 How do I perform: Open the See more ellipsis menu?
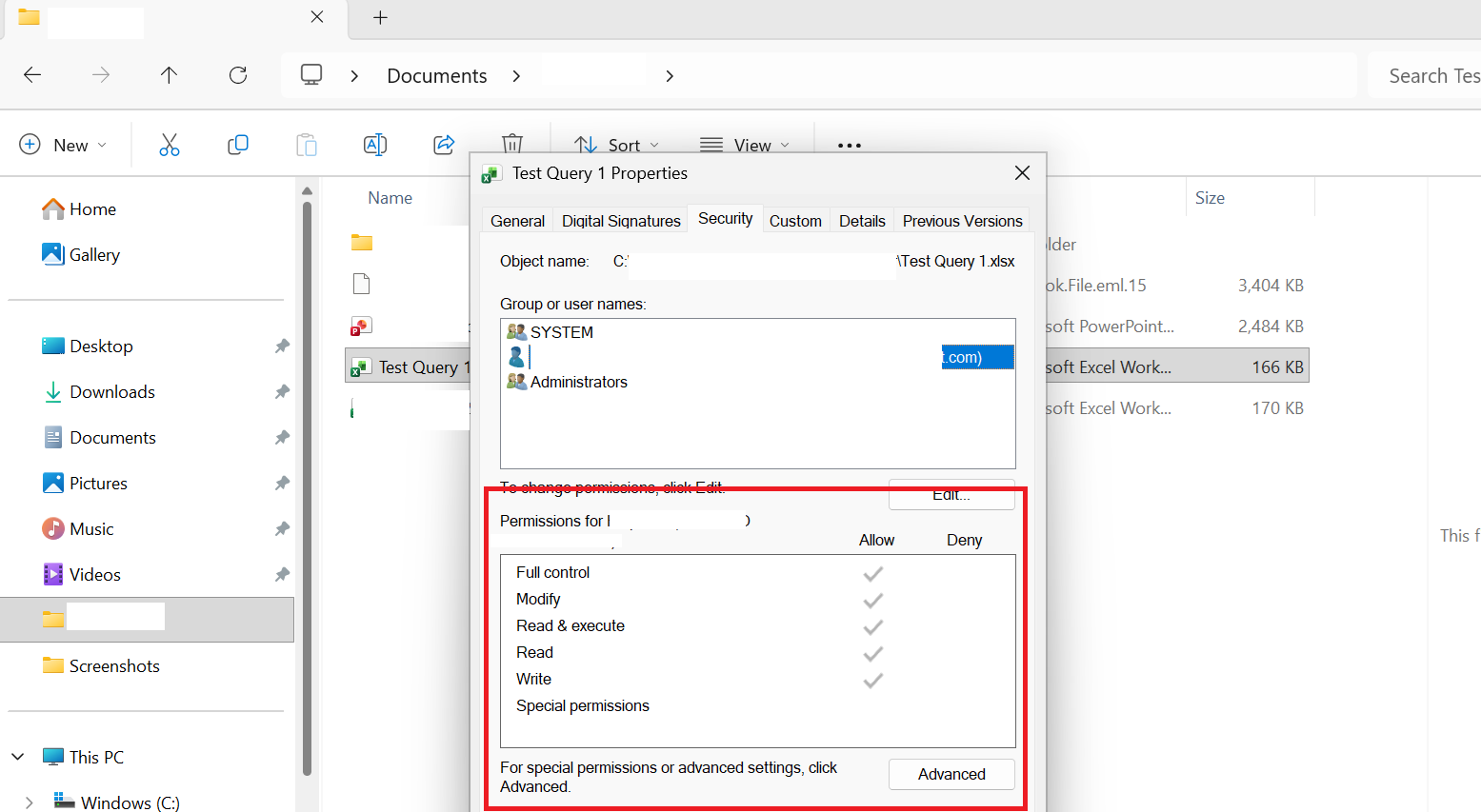(850, 146)
